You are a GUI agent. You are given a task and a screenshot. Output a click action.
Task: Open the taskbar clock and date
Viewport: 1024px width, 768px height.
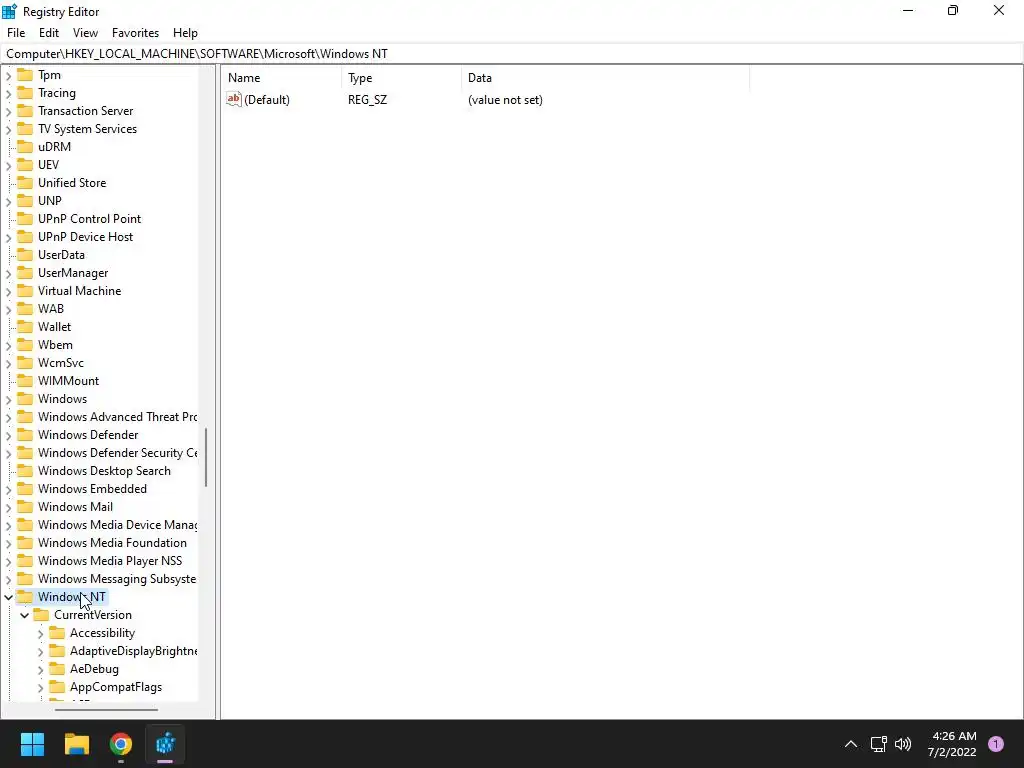(952, 744)
